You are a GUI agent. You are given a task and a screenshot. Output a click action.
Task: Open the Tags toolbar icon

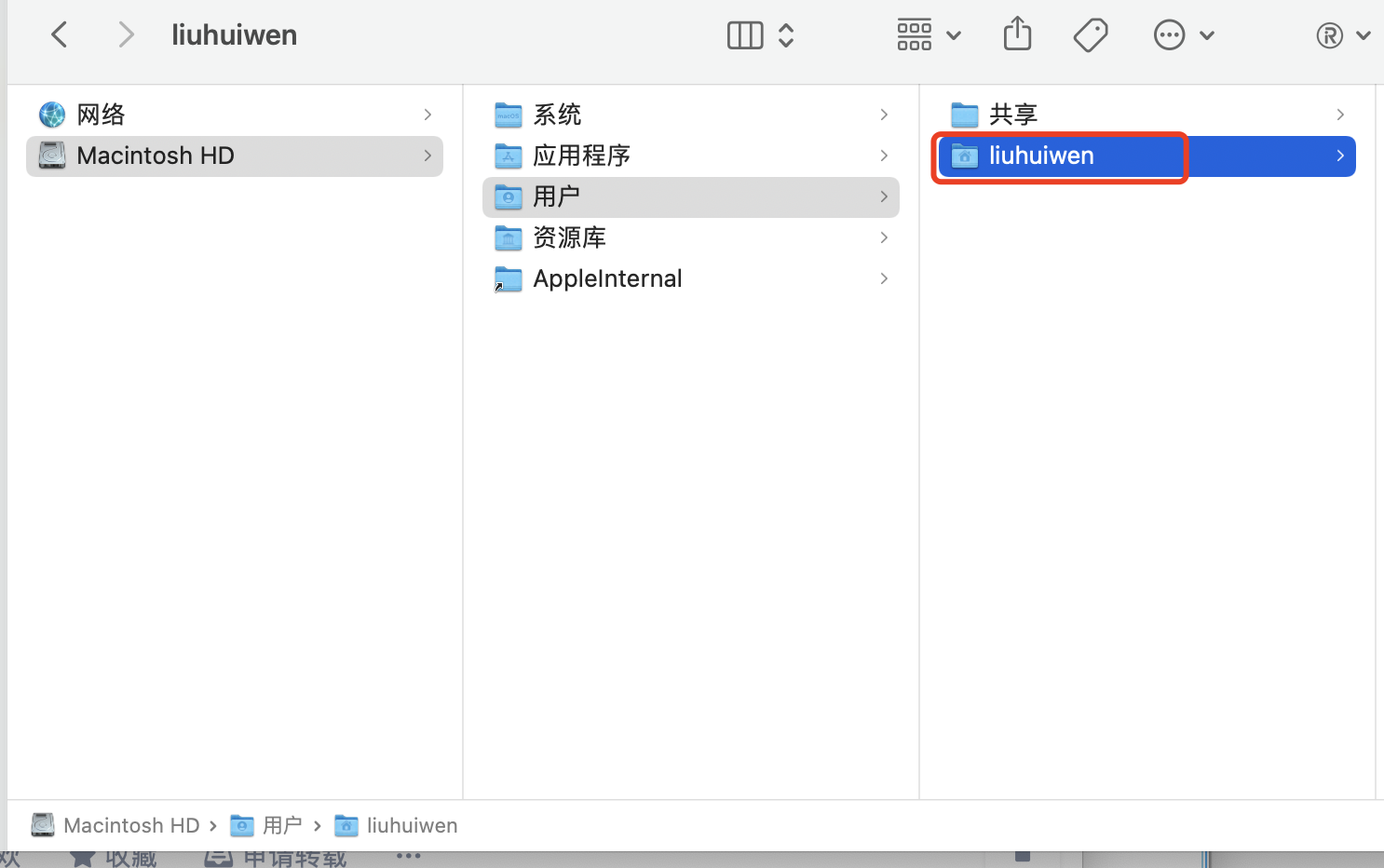[x=1091, y=35]
